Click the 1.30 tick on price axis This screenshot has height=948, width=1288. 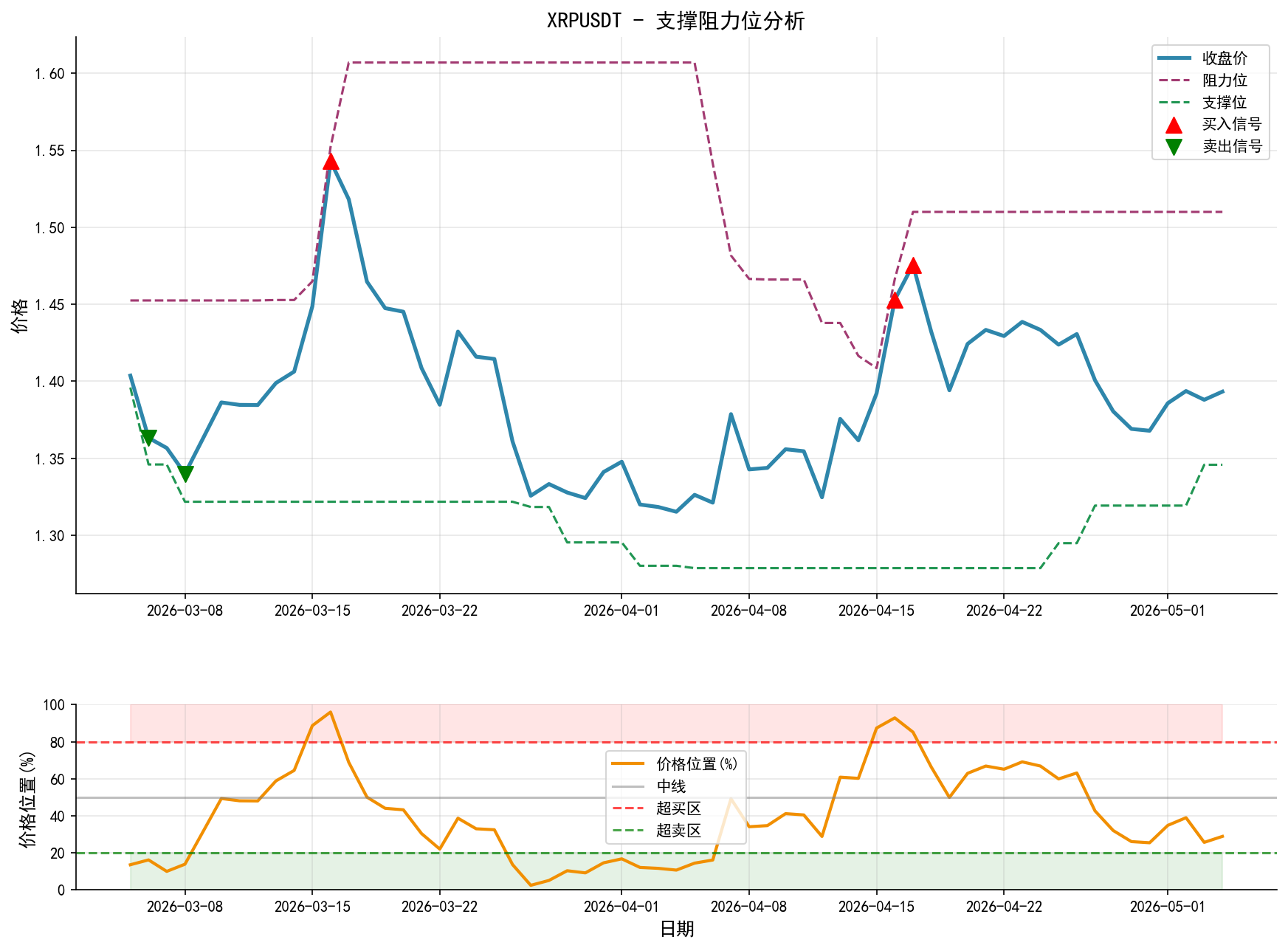(x=50, y=535)
